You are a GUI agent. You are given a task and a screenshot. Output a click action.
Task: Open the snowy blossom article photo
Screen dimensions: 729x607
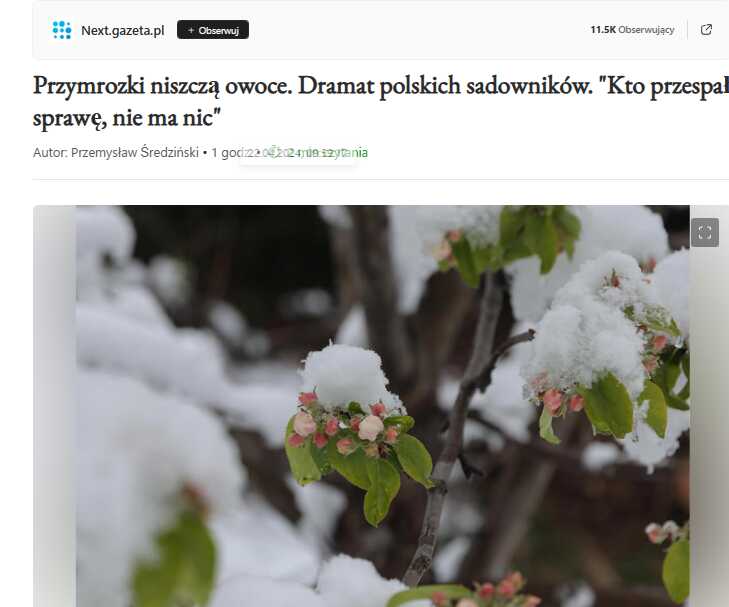click(383, 406)
